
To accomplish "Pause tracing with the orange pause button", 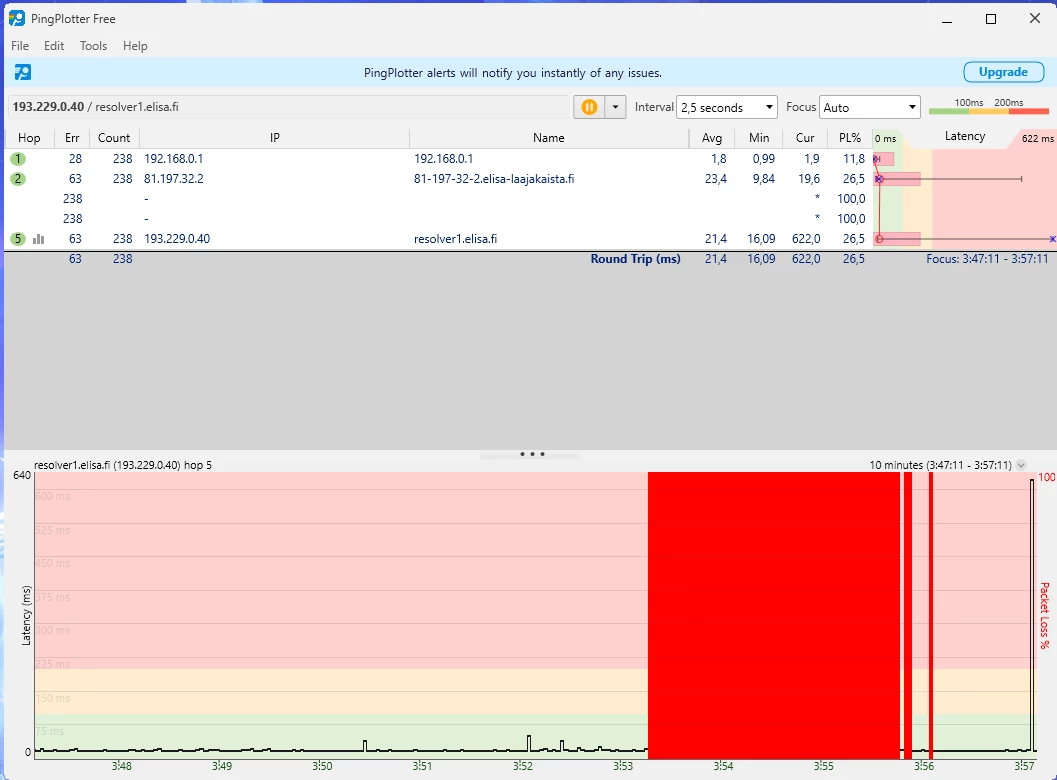I will click(x=589, y=107).
